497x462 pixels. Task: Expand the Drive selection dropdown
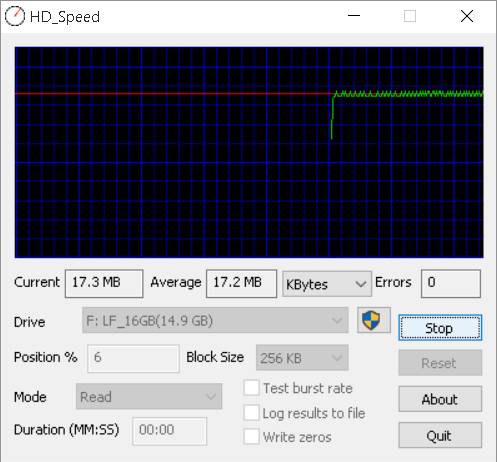point(215,320)
